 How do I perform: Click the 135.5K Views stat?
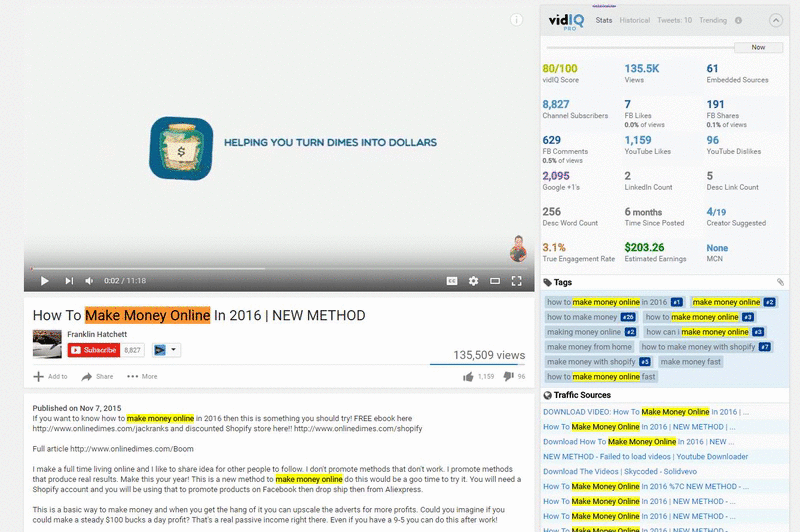pos(642,73)
